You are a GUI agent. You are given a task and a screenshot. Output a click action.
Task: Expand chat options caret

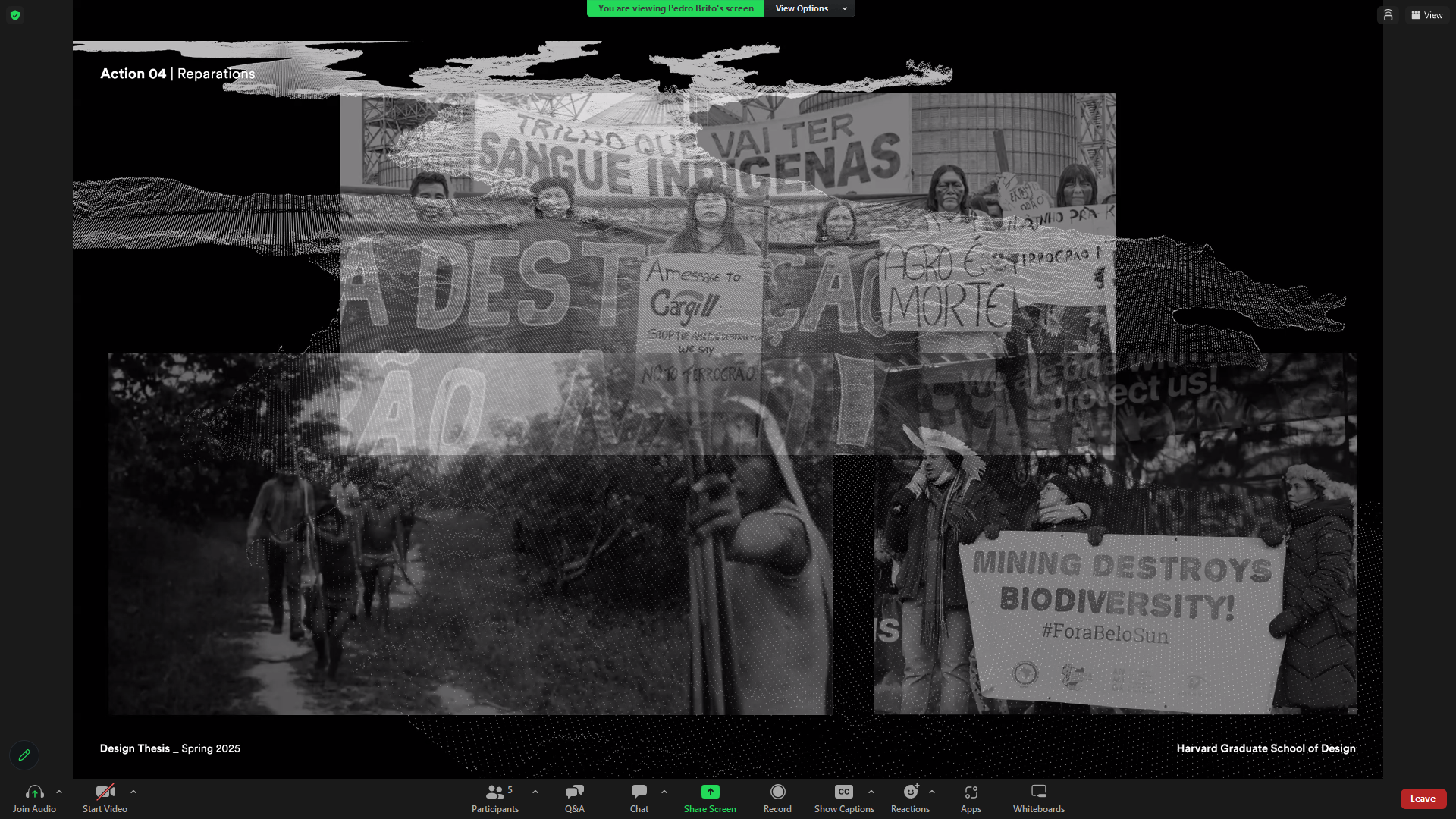tap(664, 792)
